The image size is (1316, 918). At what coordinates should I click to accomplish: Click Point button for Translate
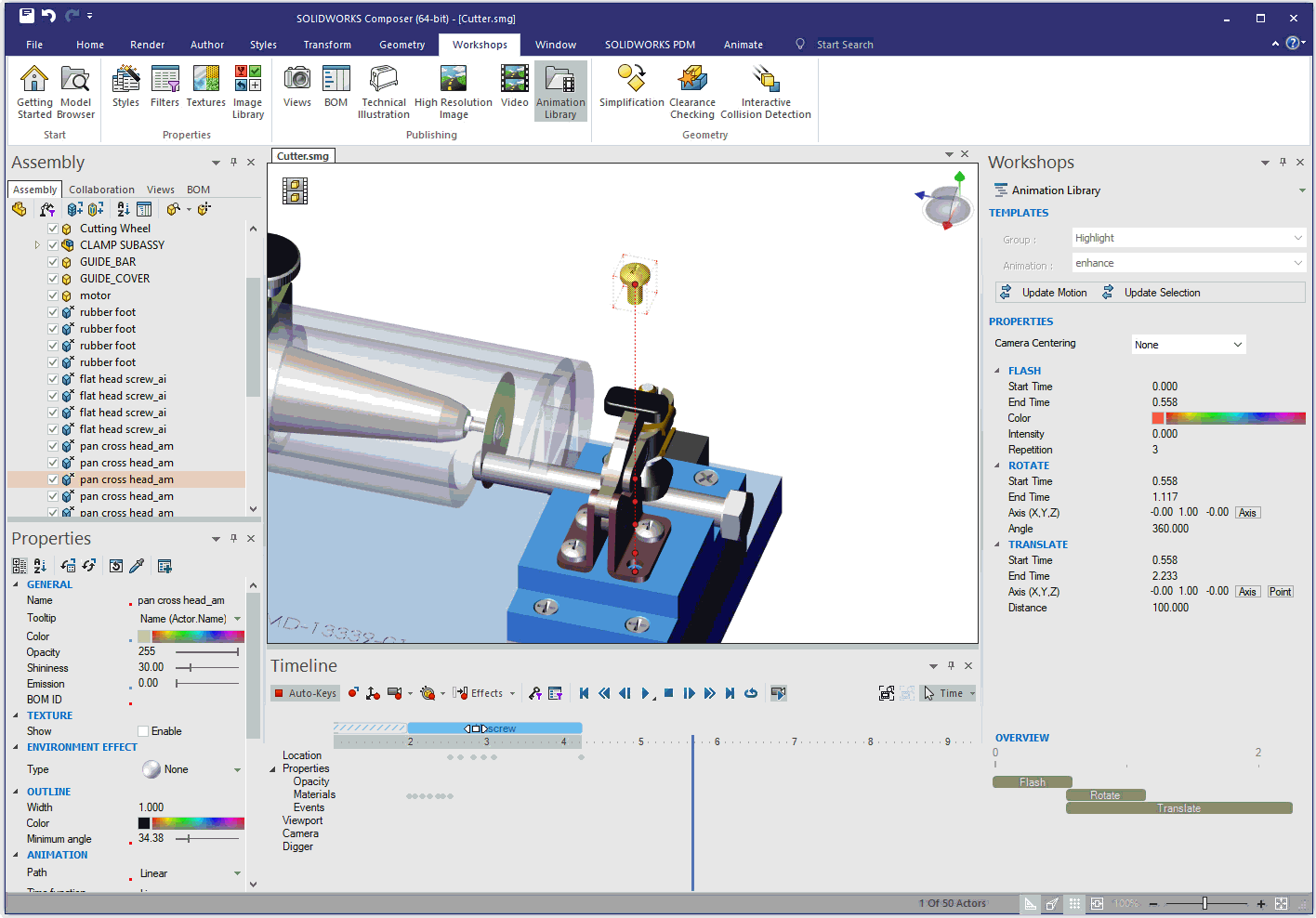pyautogui.click(x=1280, y=592)
